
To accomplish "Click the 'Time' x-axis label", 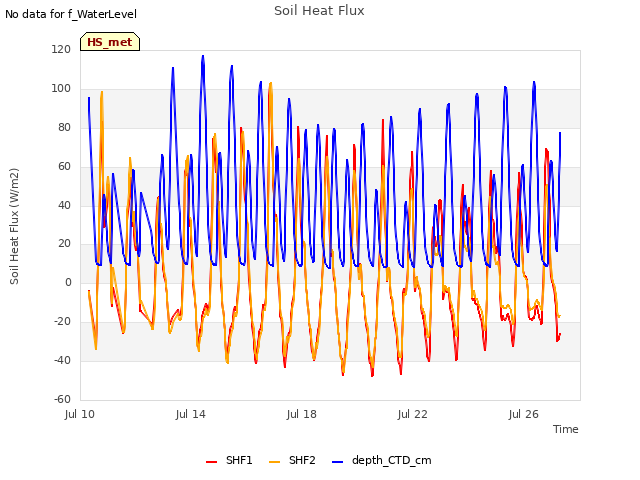I will pyautogui.click(x=565, y=429).
